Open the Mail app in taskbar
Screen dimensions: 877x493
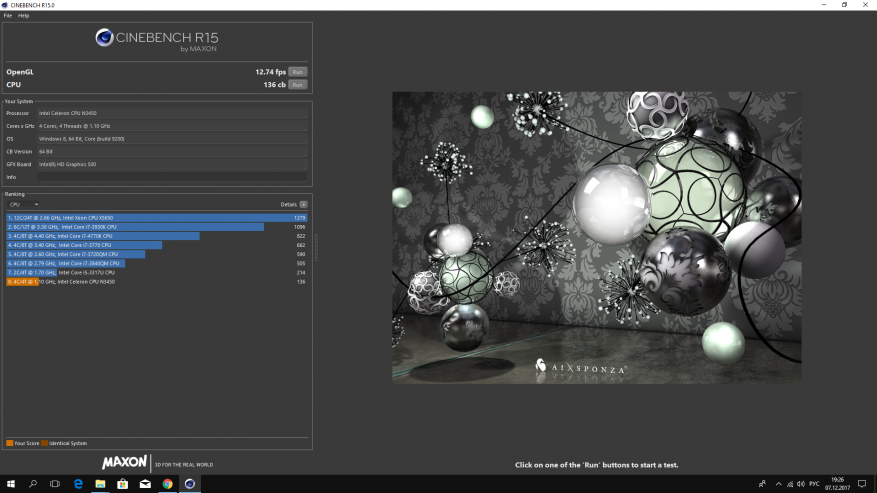coord(145,484)
